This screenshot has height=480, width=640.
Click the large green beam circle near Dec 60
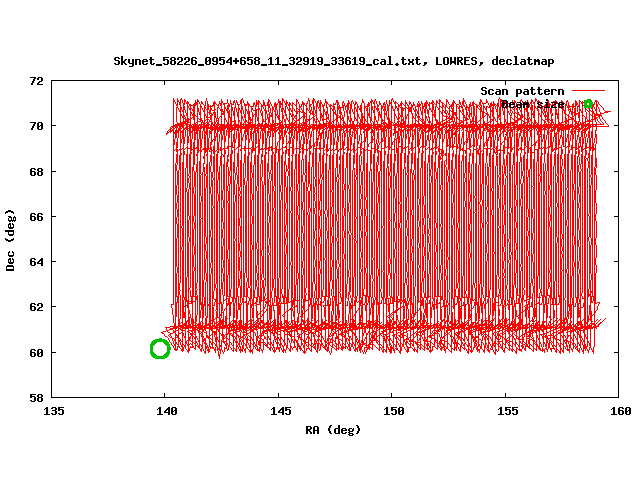(x=160, y=349)
